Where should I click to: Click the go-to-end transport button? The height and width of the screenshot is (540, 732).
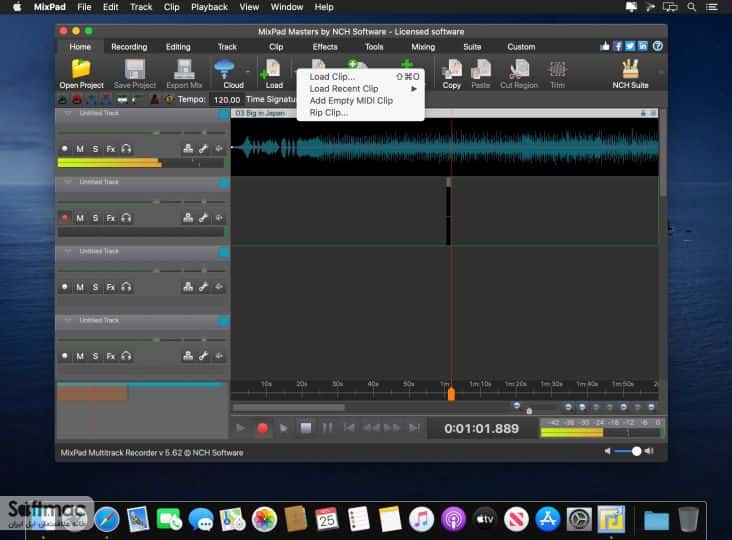414,428
